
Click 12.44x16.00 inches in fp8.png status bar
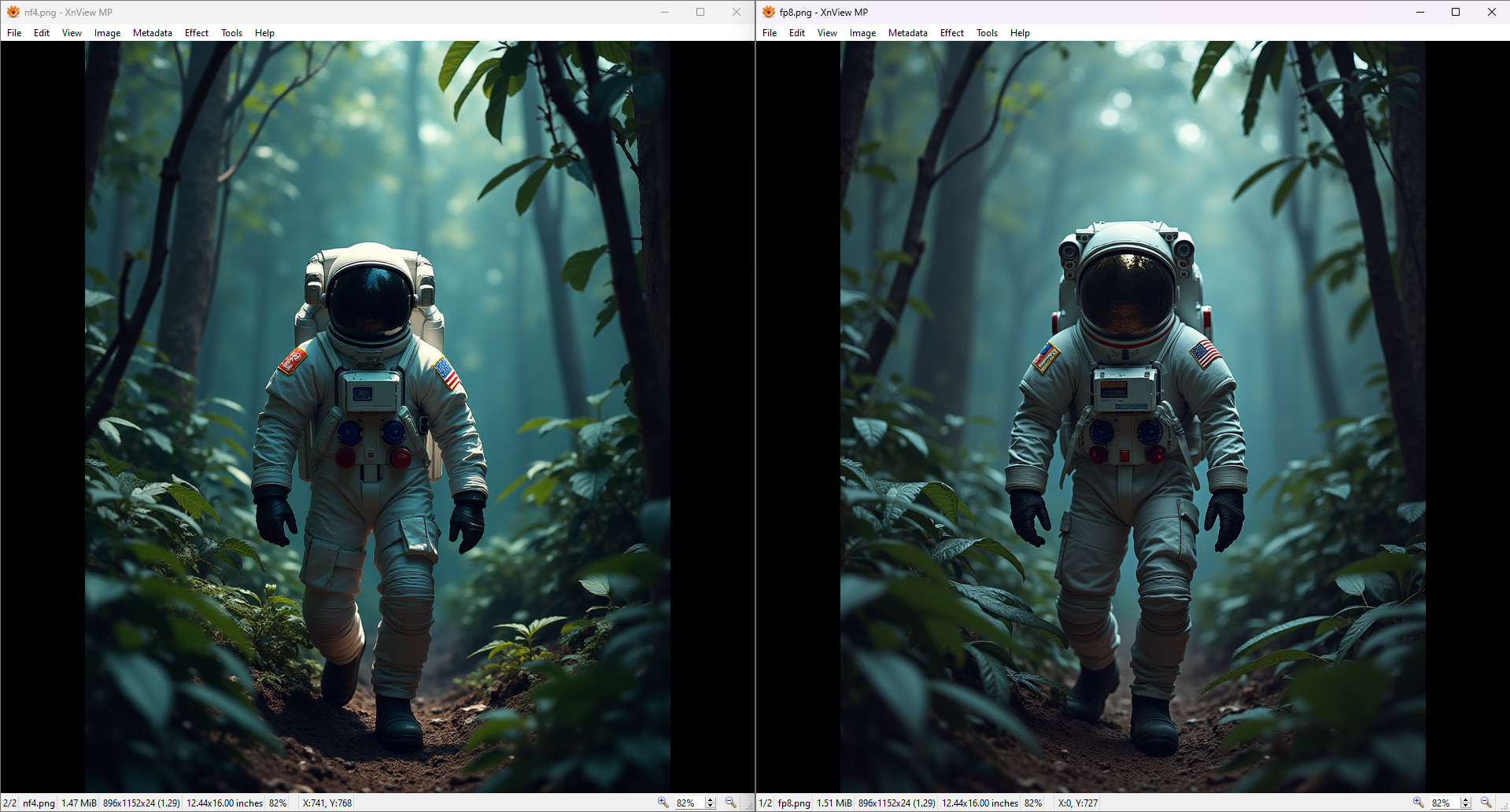[980, 803]
